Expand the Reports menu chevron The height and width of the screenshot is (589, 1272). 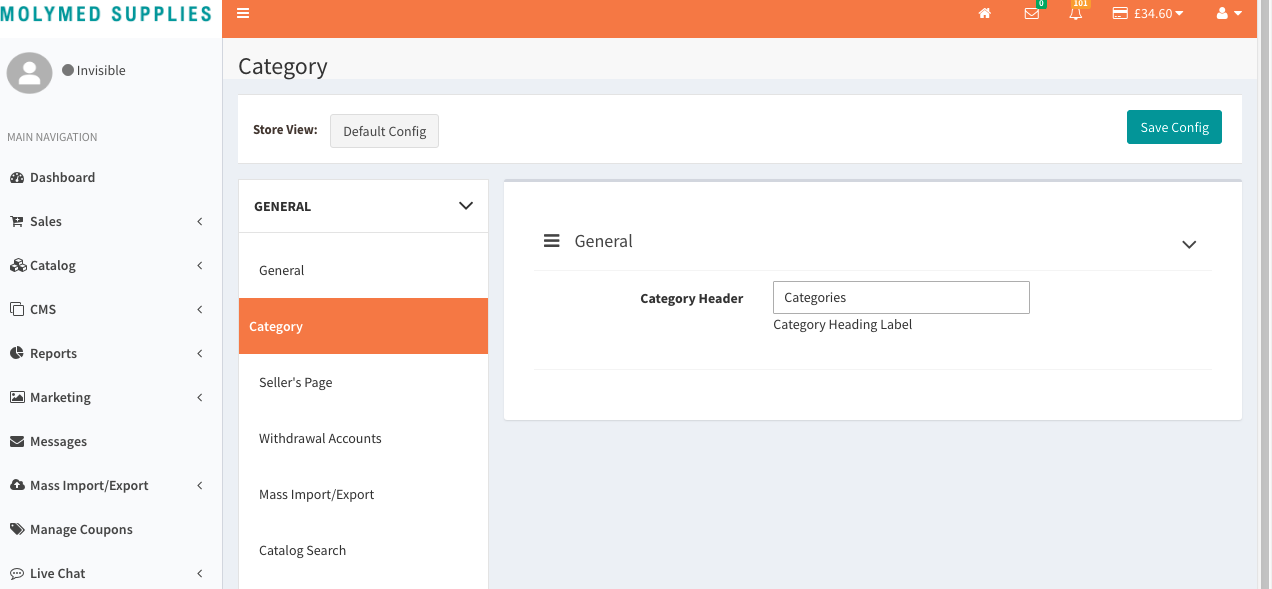click(x=200, y=353)
